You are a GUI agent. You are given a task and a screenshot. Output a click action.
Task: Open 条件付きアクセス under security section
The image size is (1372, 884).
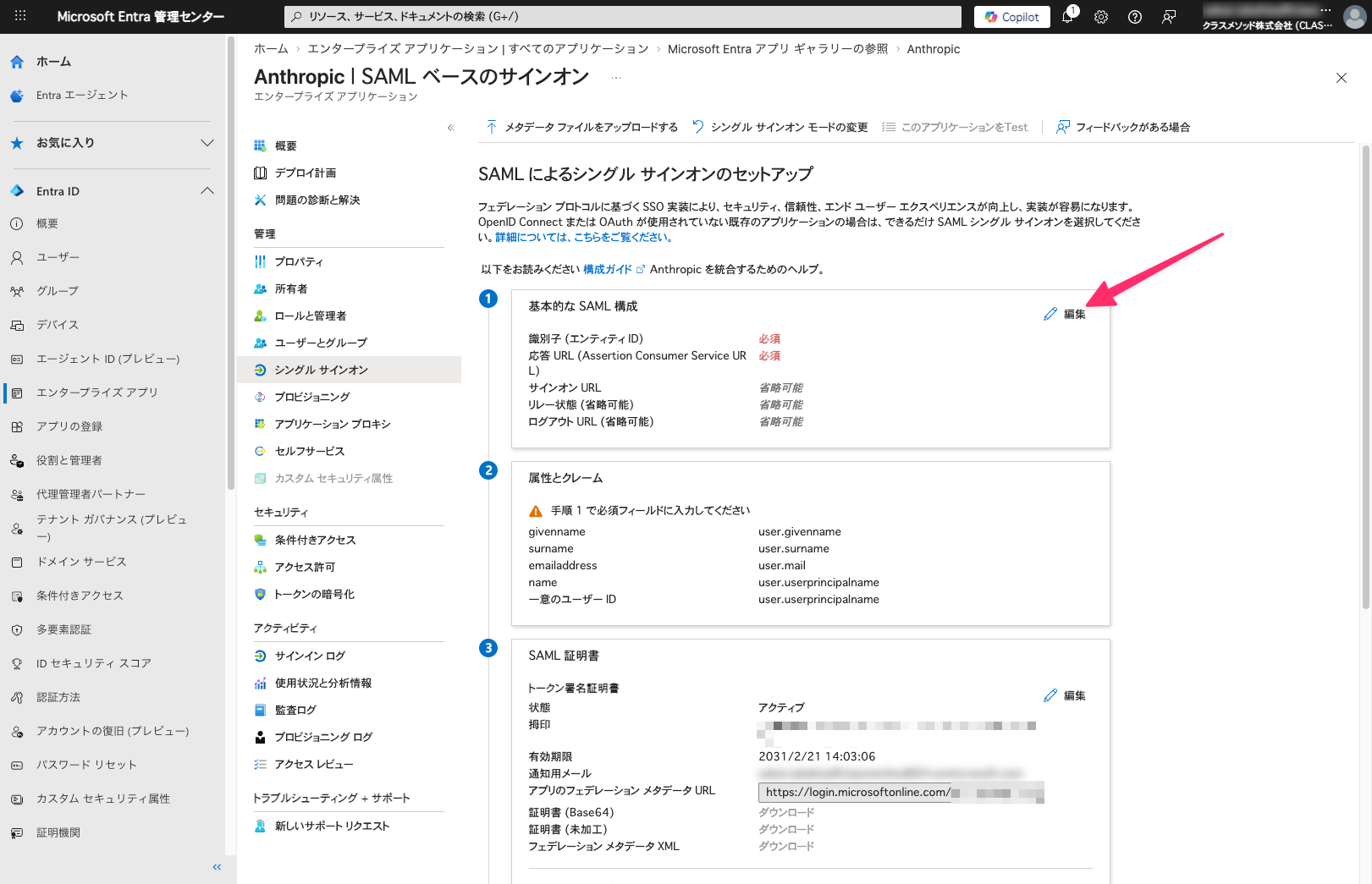click(315, 540)
